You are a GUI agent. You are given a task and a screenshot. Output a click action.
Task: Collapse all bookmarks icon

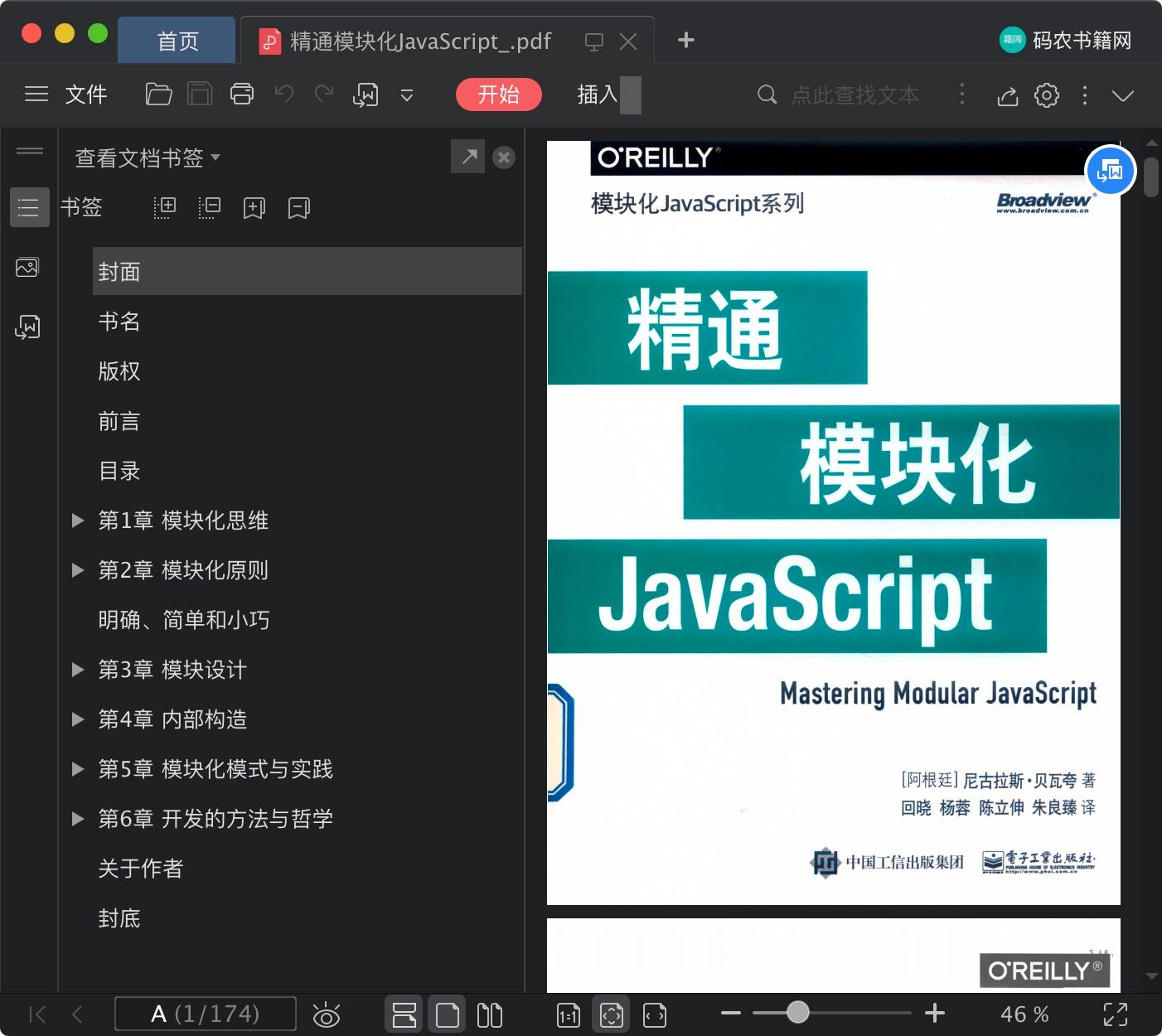[x=210, y=207]
